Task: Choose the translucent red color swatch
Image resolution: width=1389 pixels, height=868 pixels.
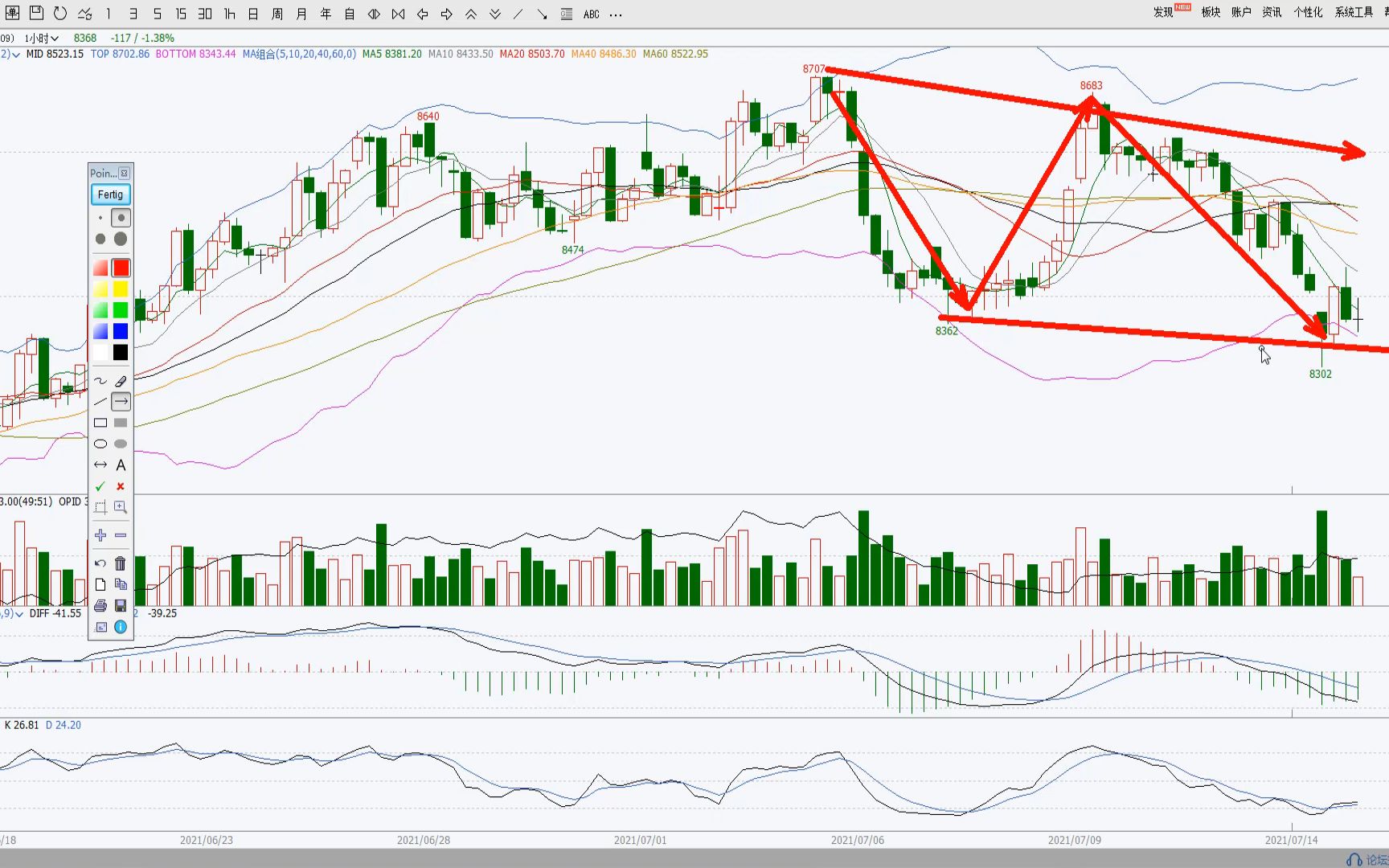Action: tap(100, 268)
